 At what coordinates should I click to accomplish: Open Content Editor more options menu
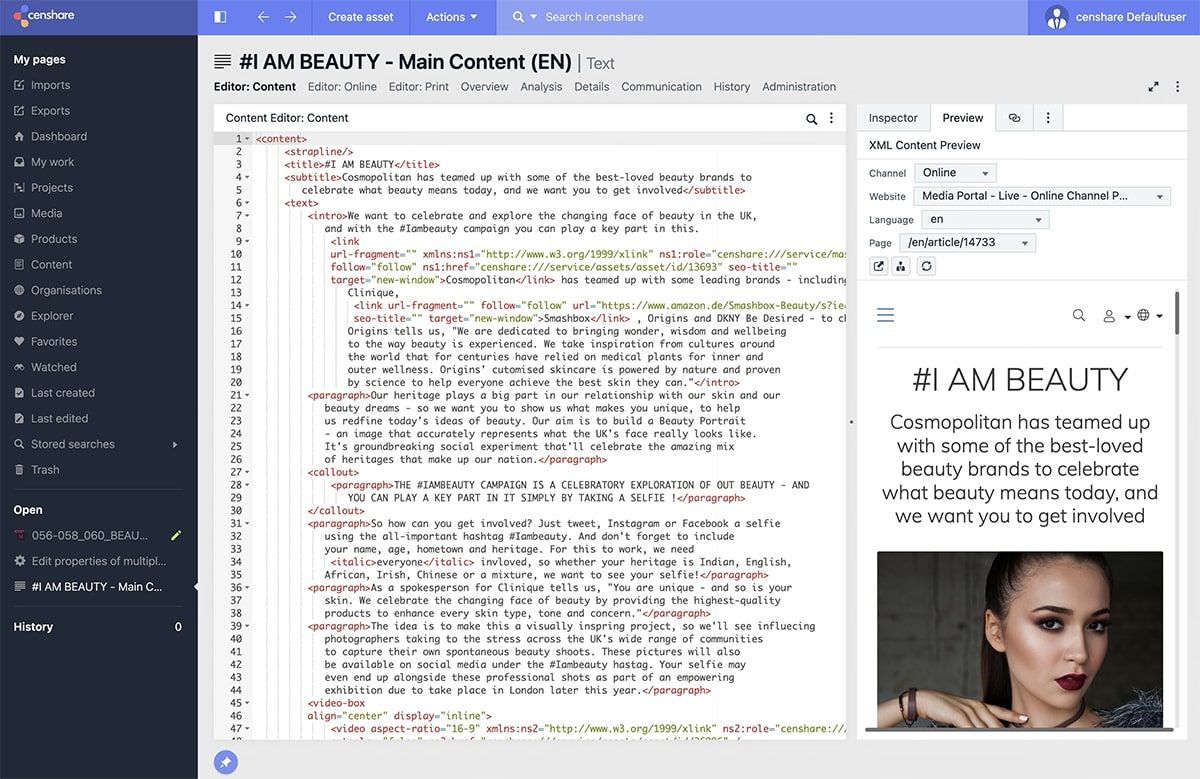[x=831, y=118]
